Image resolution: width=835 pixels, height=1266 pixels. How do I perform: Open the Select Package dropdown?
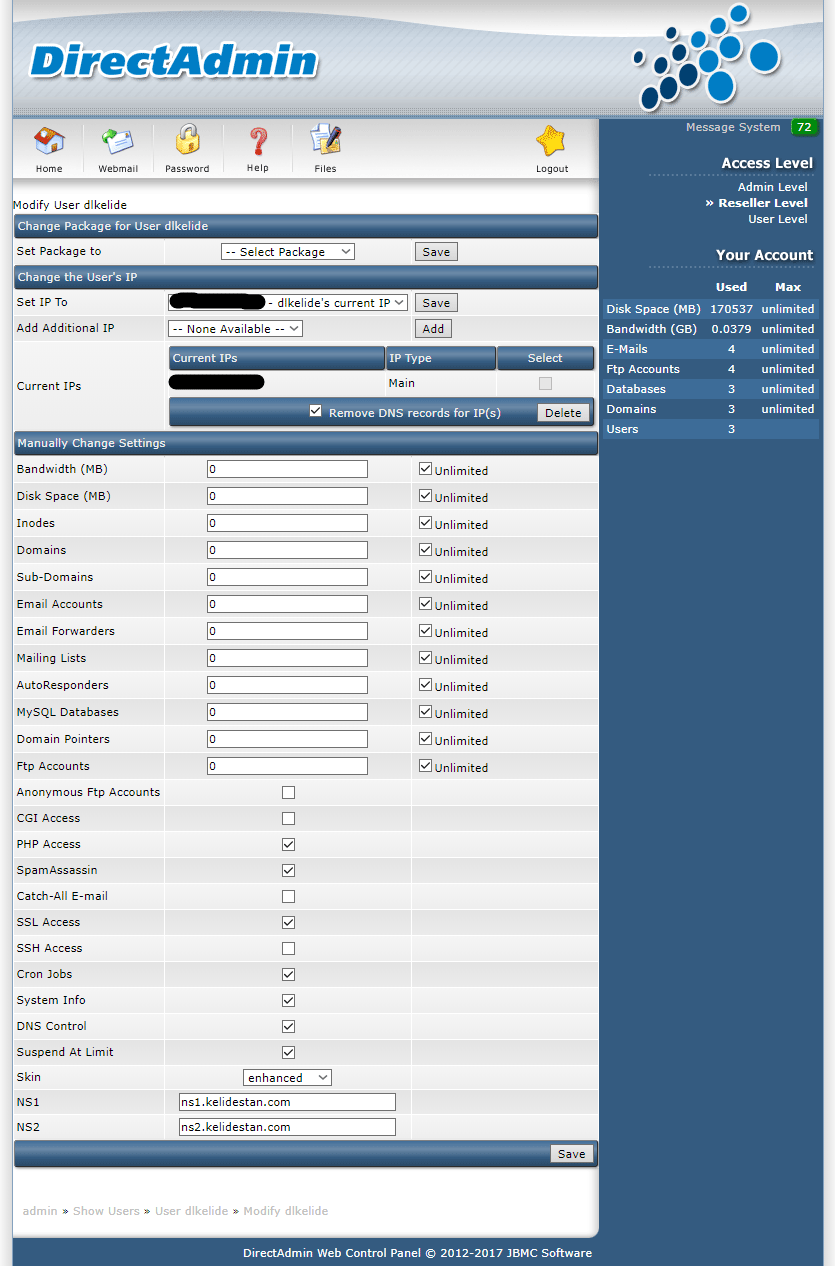pos(288,252)
